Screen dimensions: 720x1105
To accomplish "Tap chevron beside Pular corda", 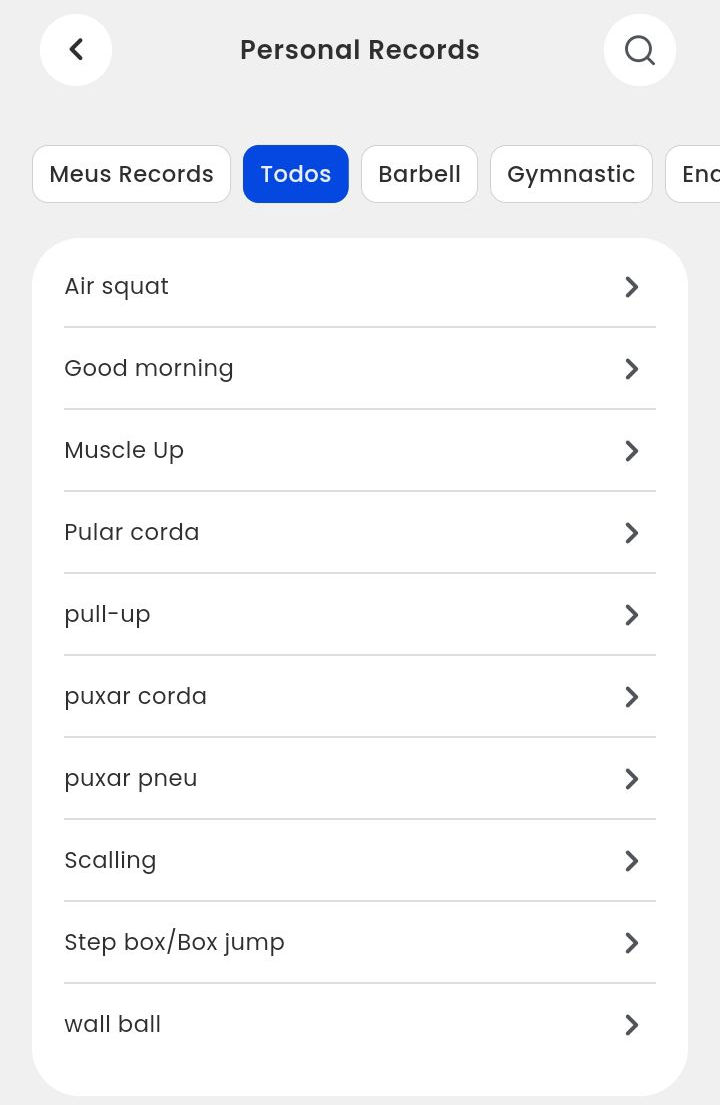I will [x=631, y=533].
